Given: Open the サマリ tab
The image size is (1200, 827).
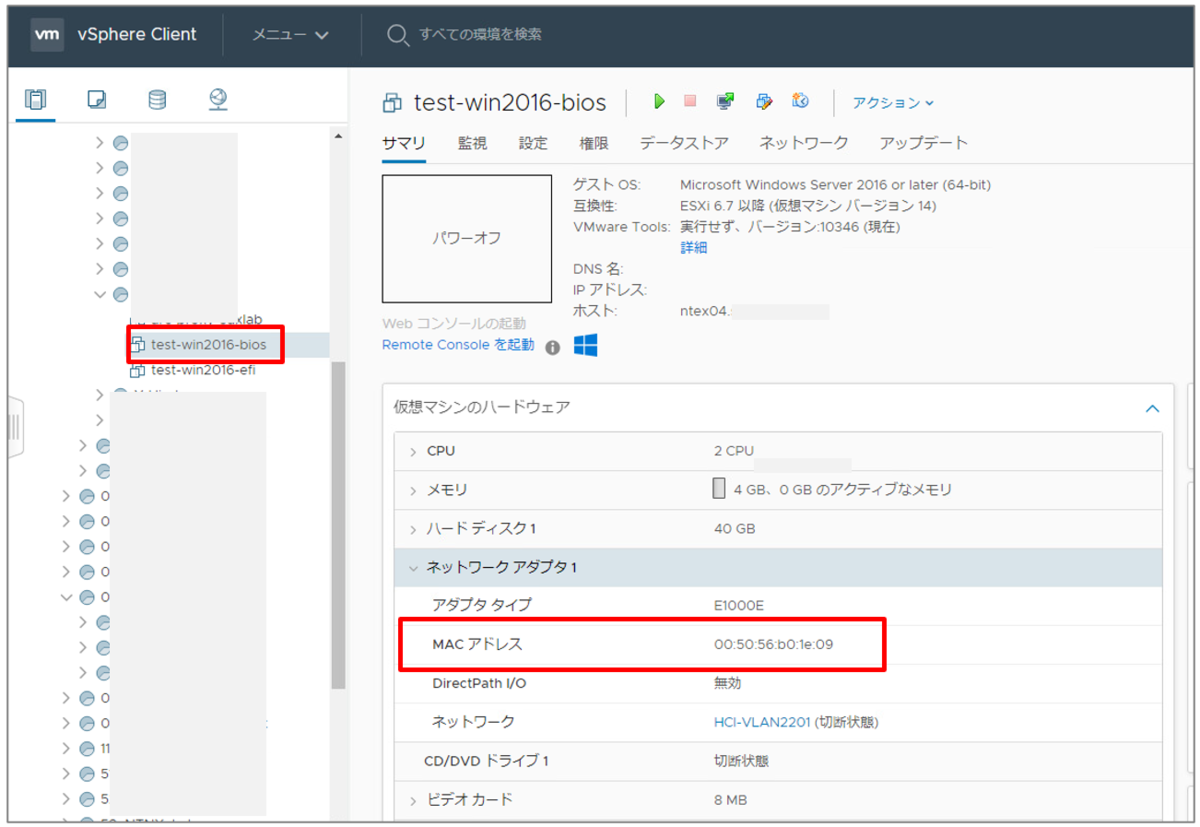Looking at the screenshot, I should 404,143.
